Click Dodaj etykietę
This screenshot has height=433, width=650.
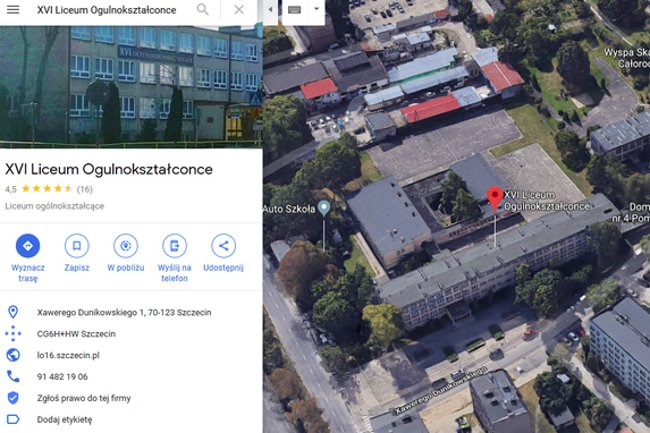pos(64,420)
